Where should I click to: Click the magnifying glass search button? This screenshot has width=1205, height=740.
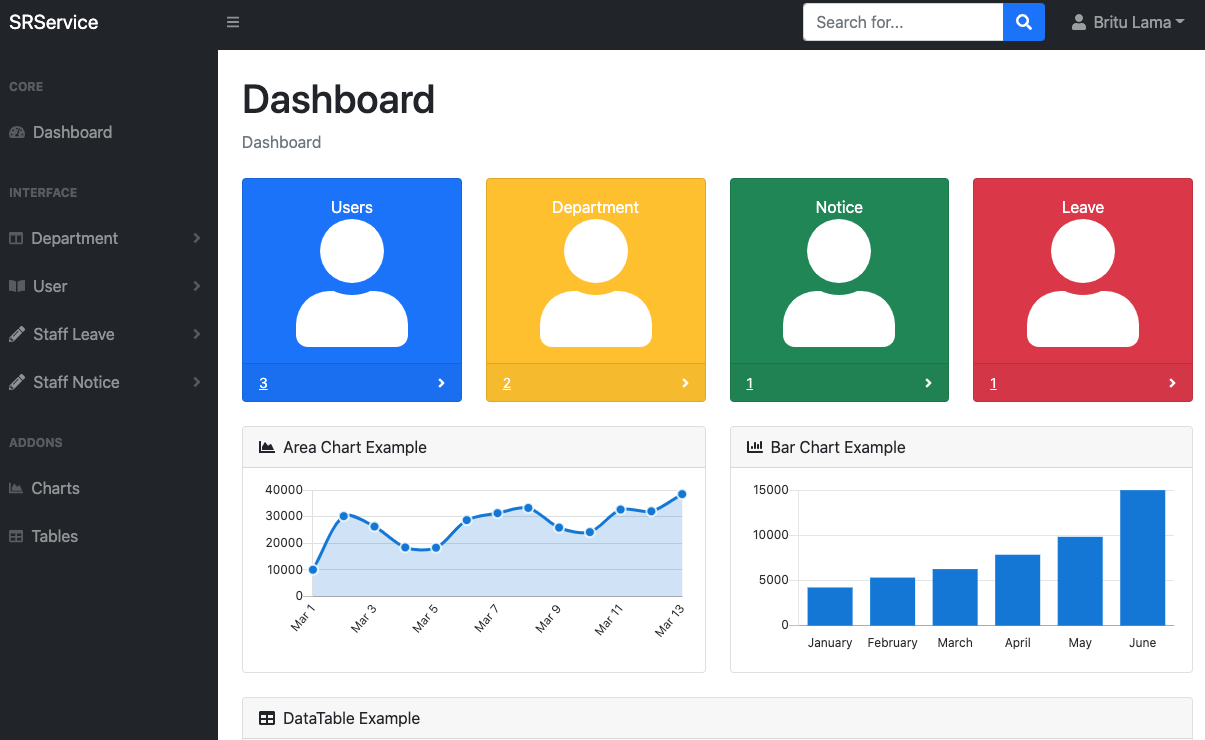point(1023,22)
